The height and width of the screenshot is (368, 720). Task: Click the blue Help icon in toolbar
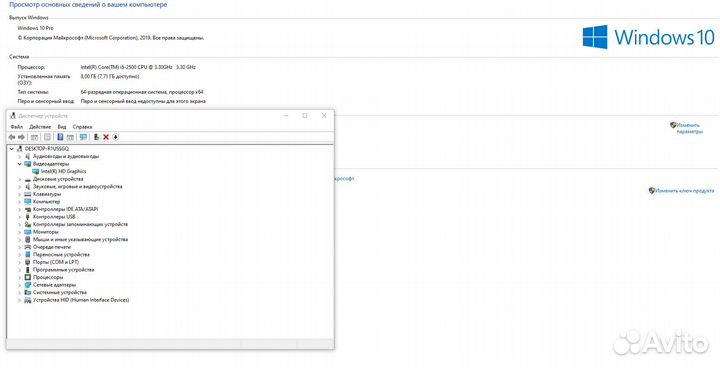[x=60, y=137]
